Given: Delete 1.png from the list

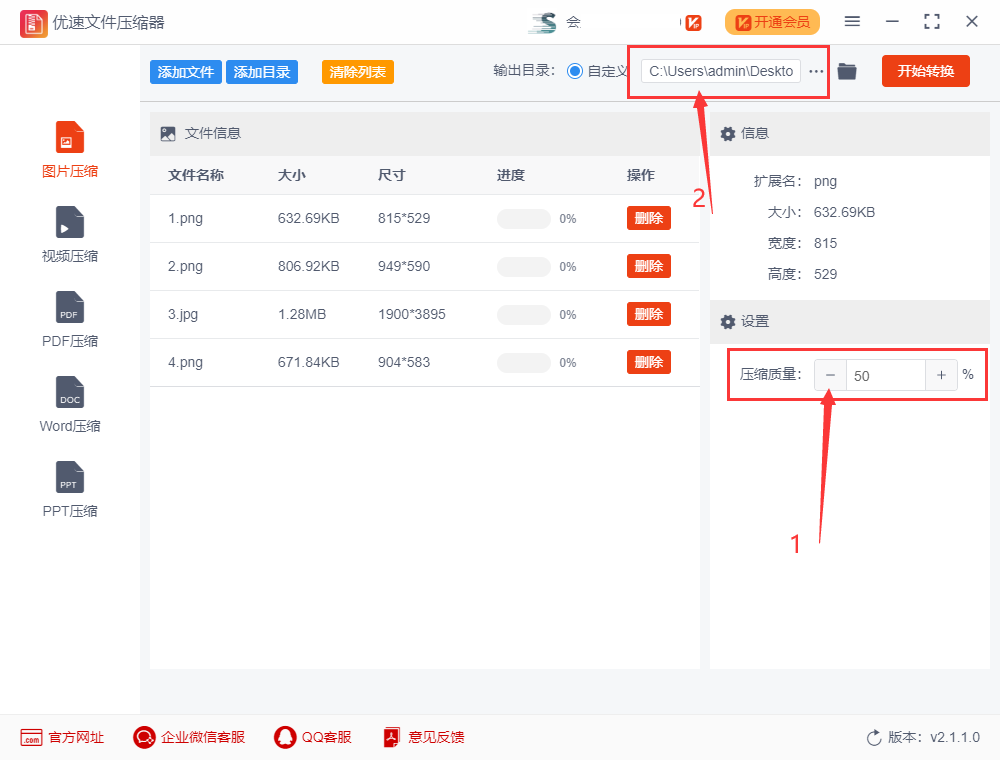Looking at the screenshot, I should pyautogui.click(x=649, y=218).
